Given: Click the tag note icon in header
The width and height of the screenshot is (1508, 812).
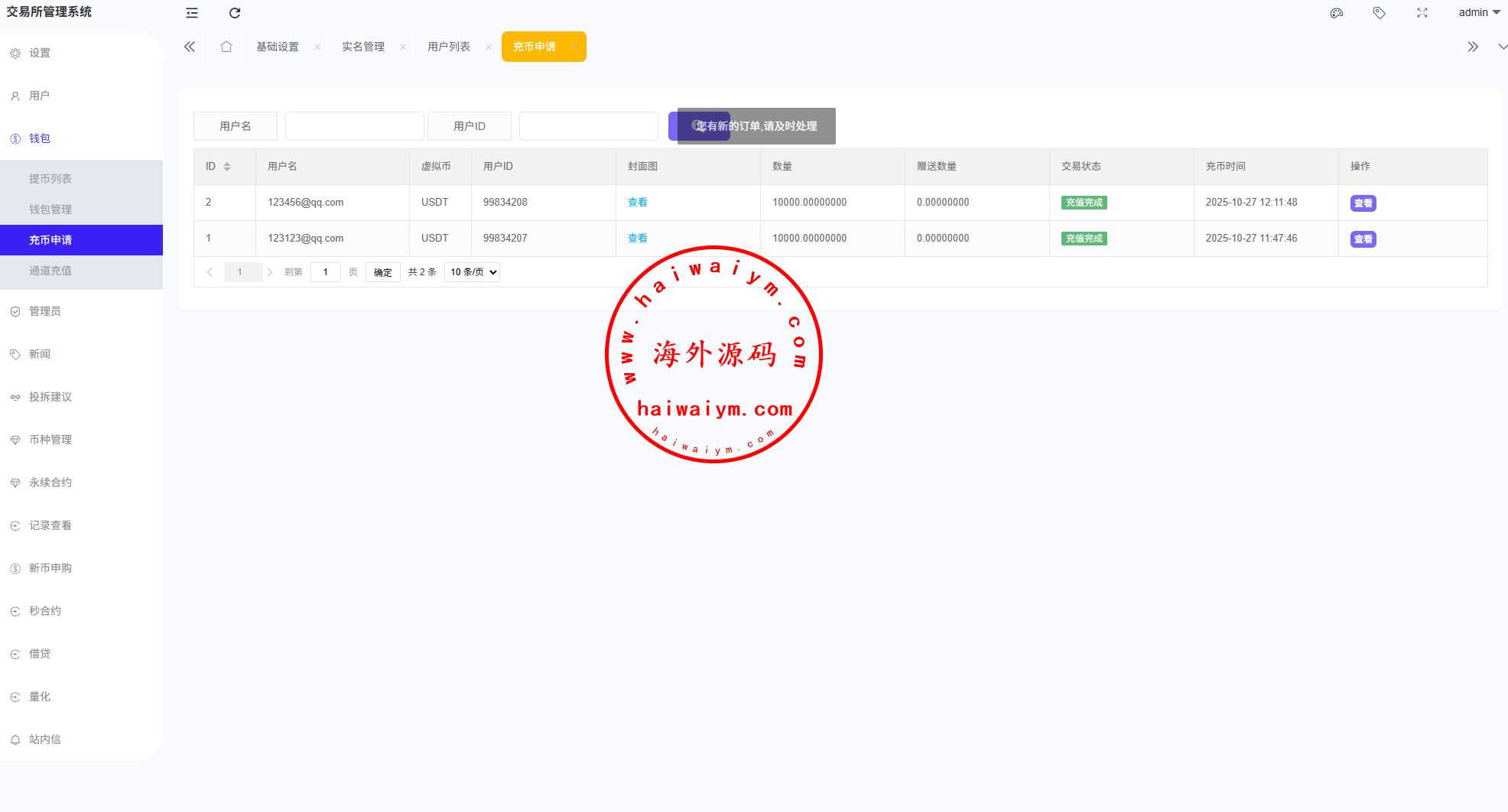Looking at the screenshot, I should tap(1380, 13).
